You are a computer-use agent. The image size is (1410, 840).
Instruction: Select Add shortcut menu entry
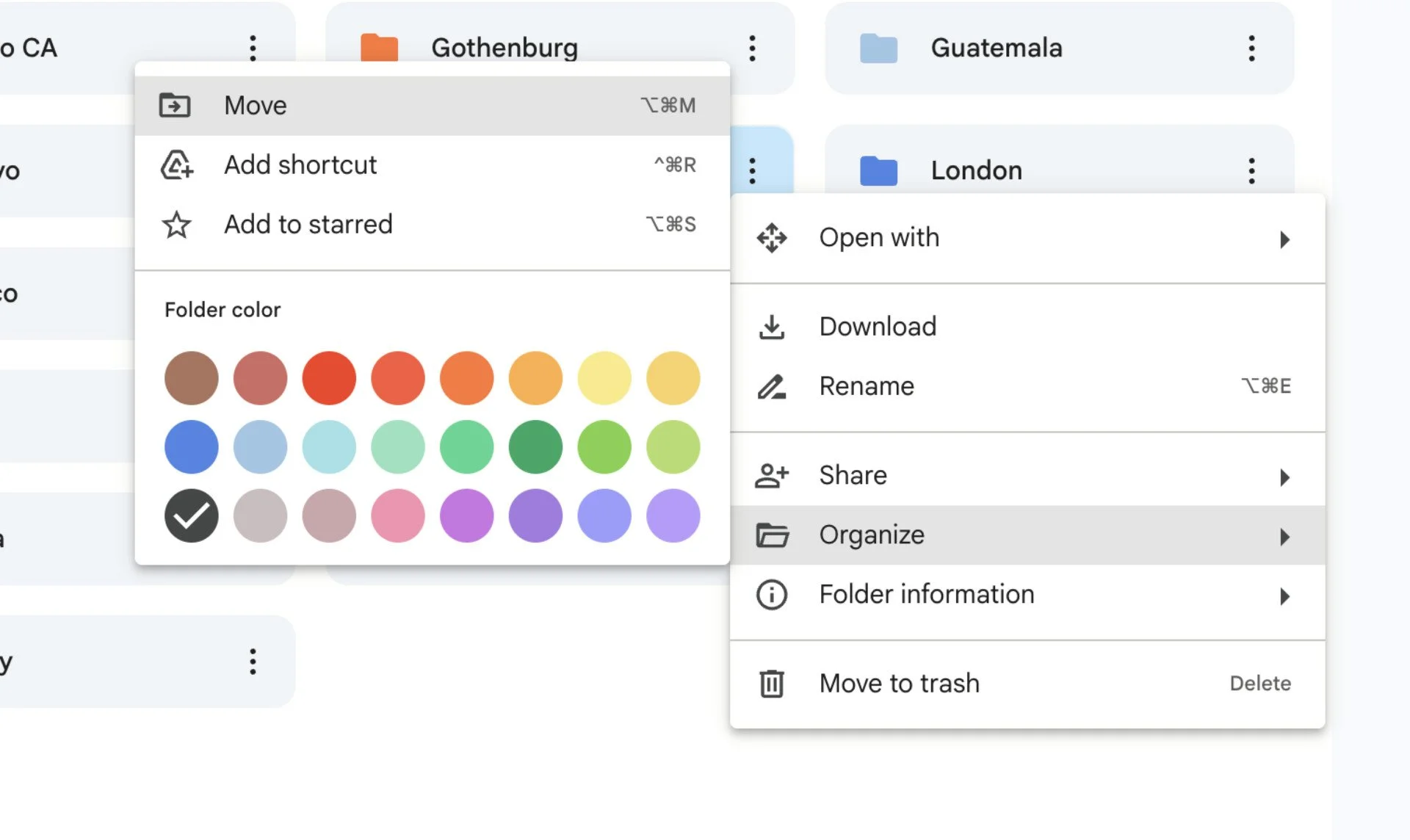pyautogui.click(x=433, y=165)
